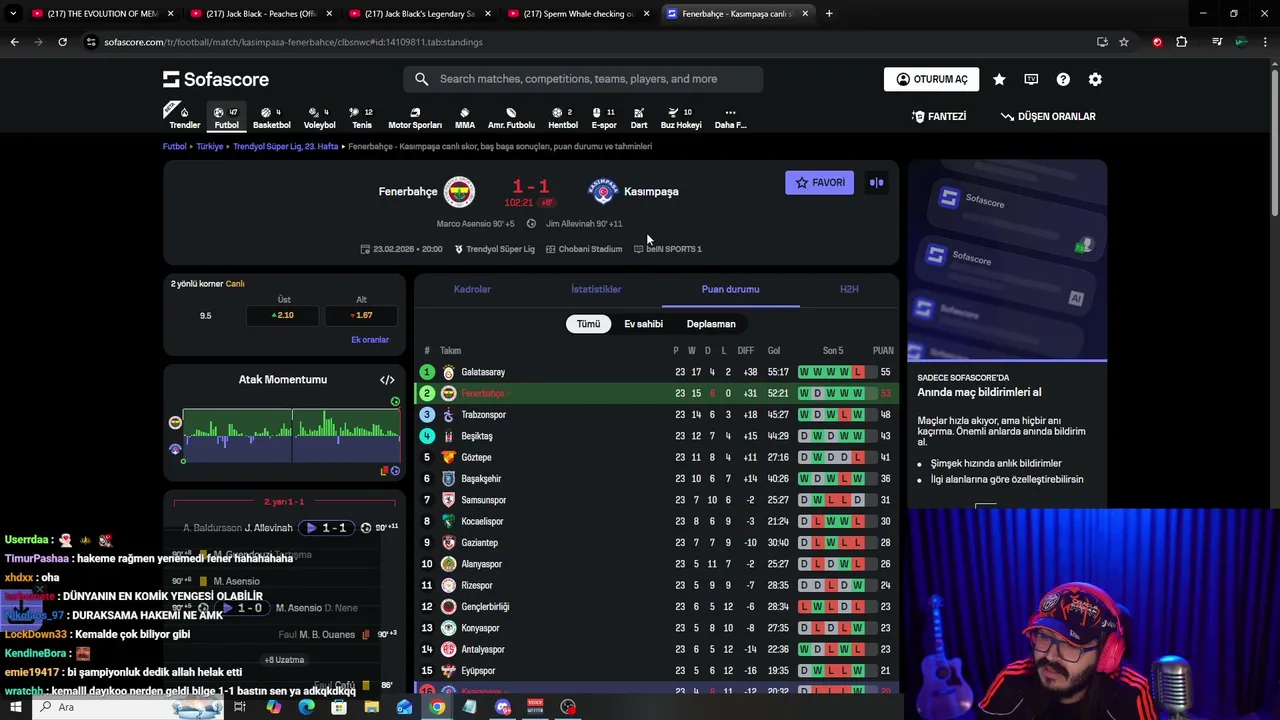This screenshot has height=720, width=1280.
Task: Click the Alt 1.67 odds box
Action: (x=361, y=315)
